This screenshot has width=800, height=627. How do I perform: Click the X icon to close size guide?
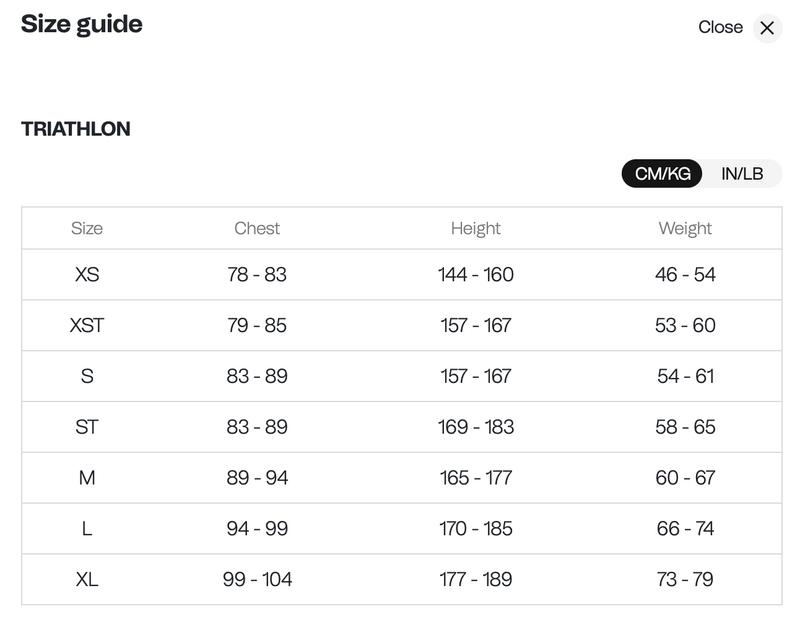[767, 28]
